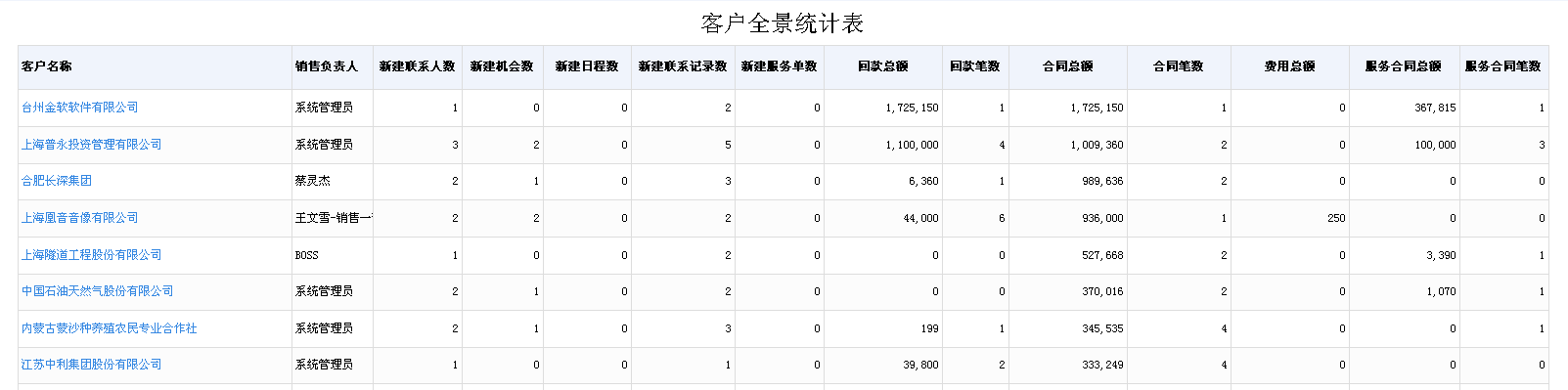Open customer 江苏中利集团股份有限公司
Image resolution: width=1568 pixels, height=390 pixels.
[x=92, y=365]
